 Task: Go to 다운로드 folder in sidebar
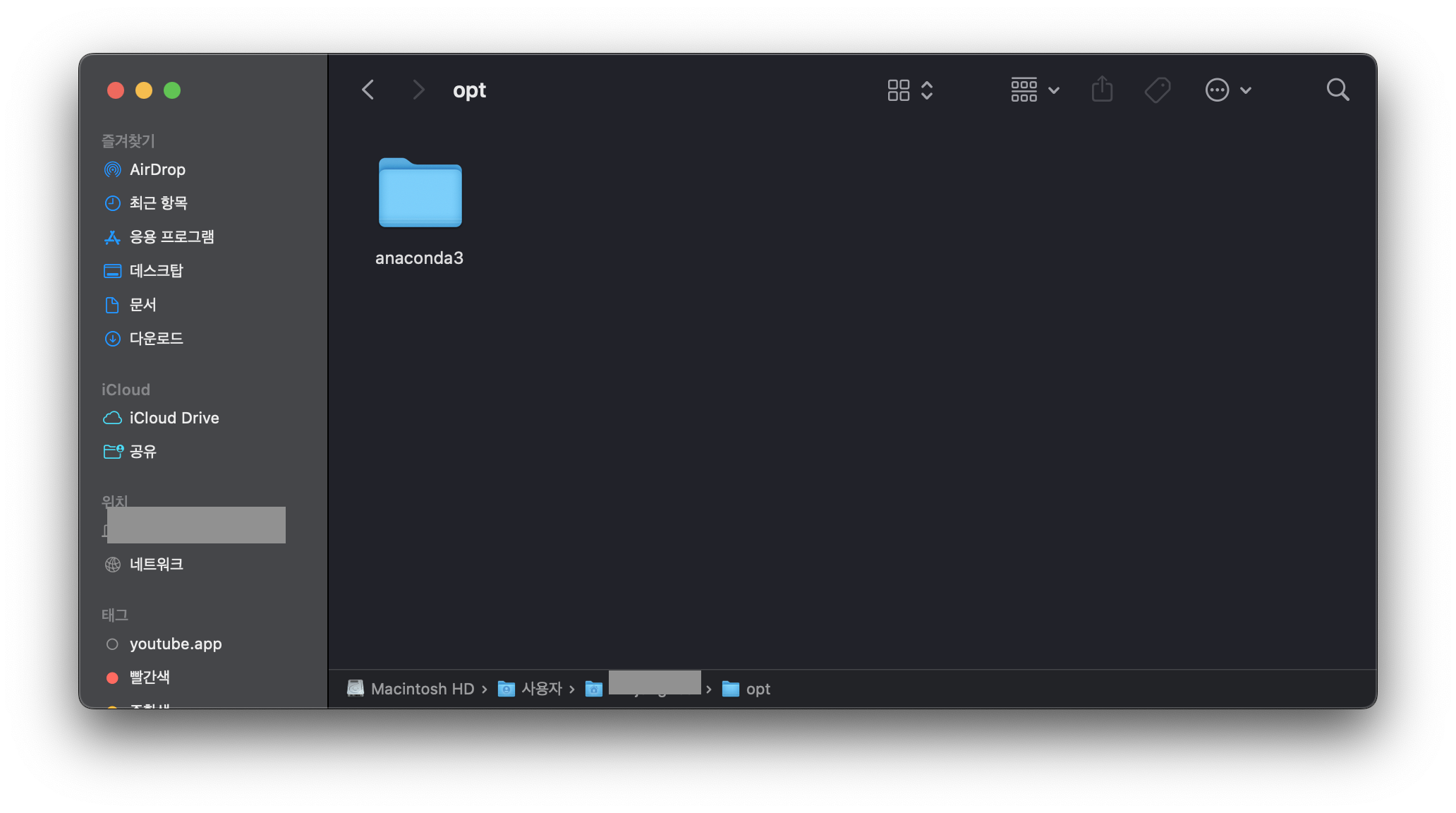pos(156,339)
